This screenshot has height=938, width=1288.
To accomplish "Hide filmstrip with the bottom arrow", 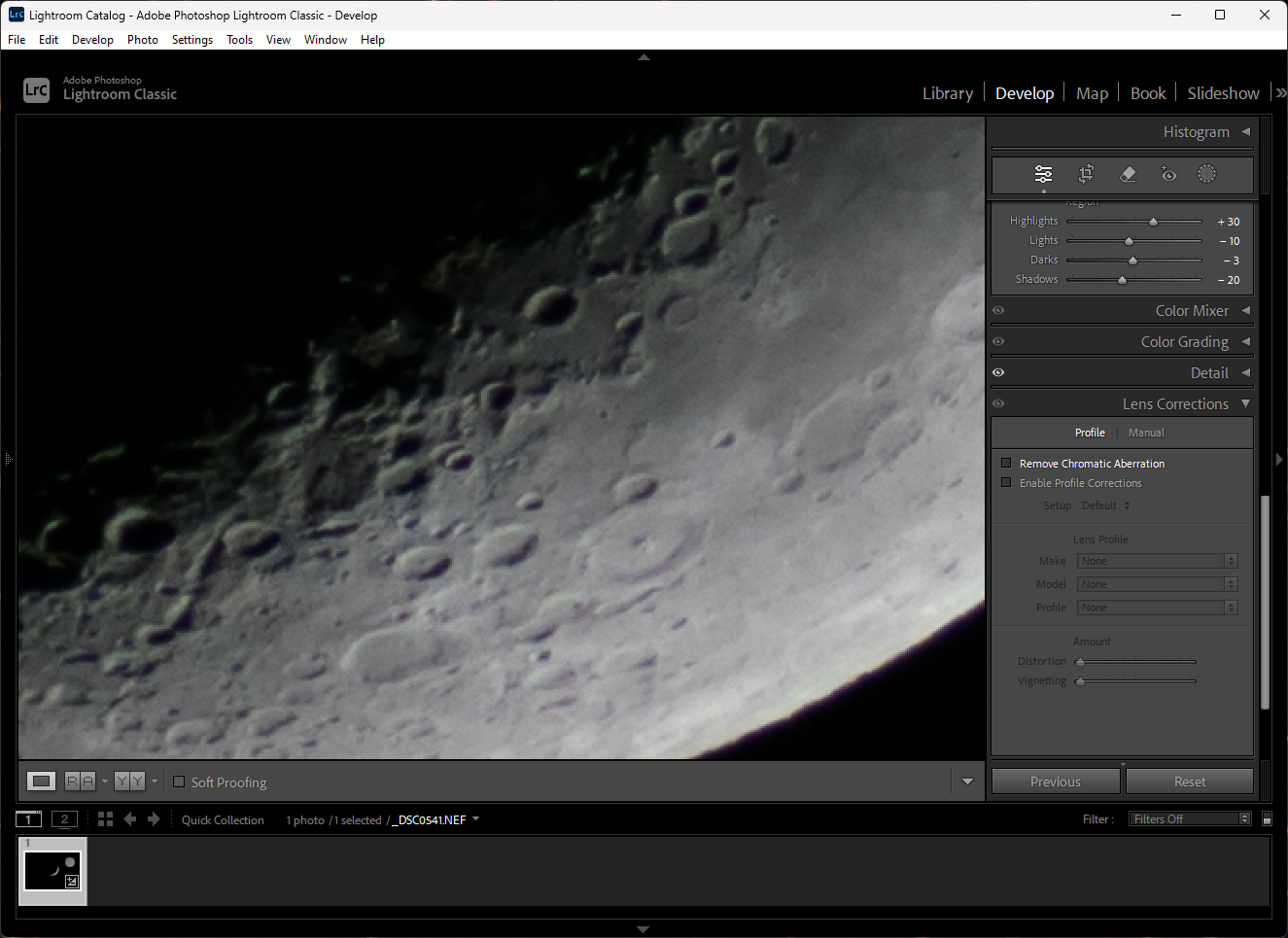I will tap(643, 929).
